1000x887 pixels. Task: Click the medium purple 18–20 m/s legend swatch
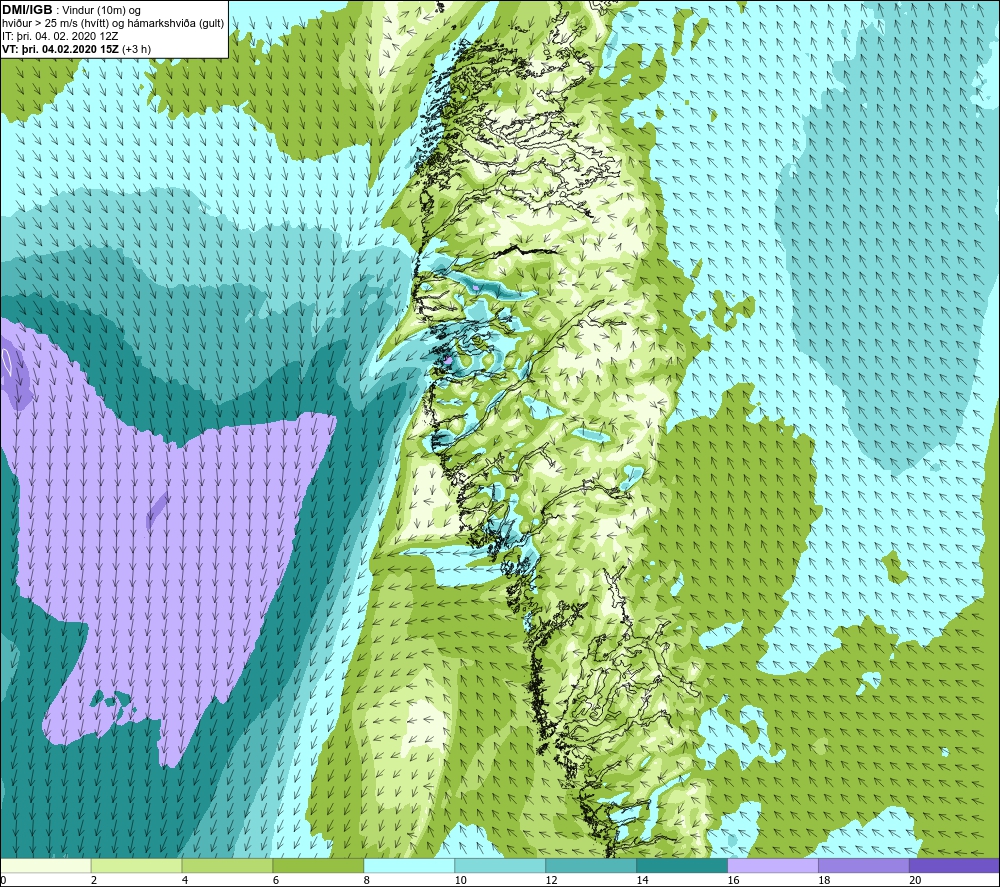point(864,865)
